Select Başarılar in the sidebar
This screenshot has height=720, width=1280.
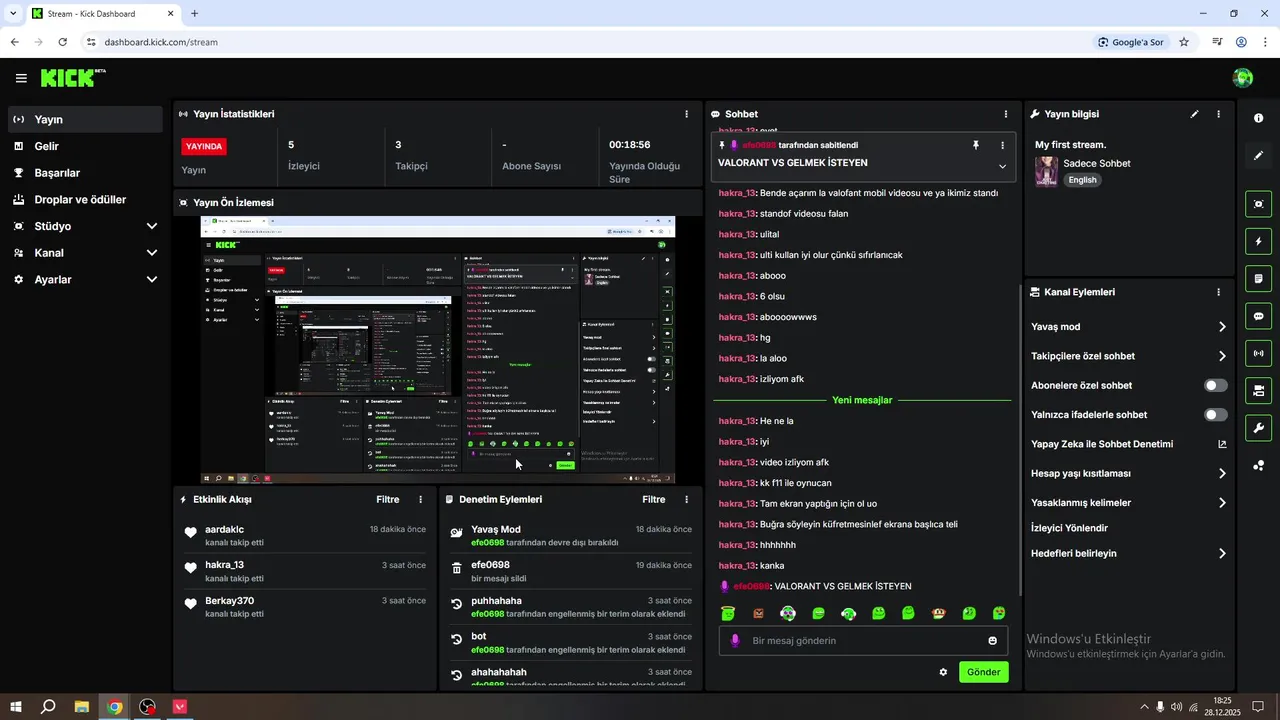point(85,173)
